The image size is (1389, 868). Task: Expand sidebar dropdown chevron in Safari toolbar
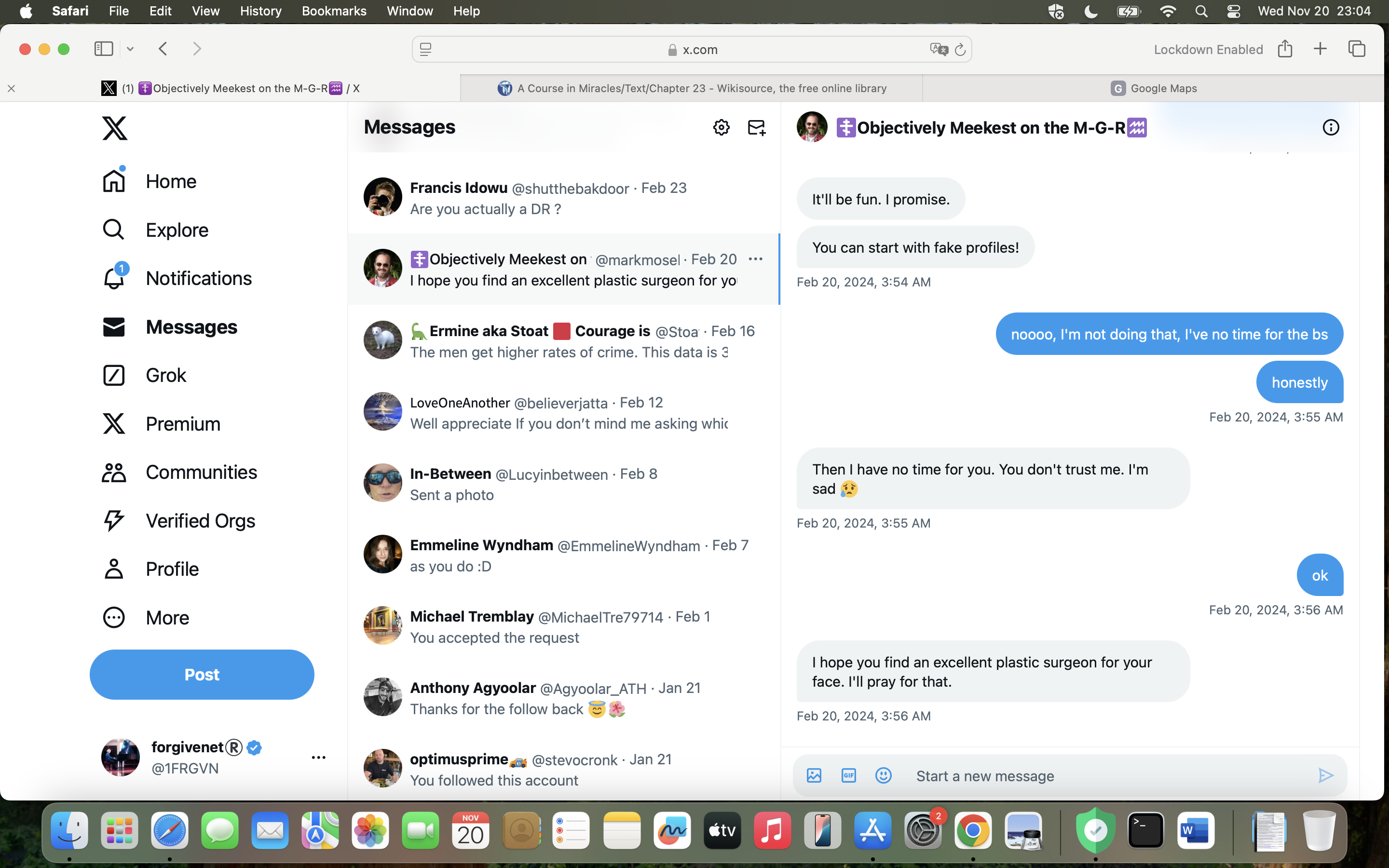click(130, 49)
